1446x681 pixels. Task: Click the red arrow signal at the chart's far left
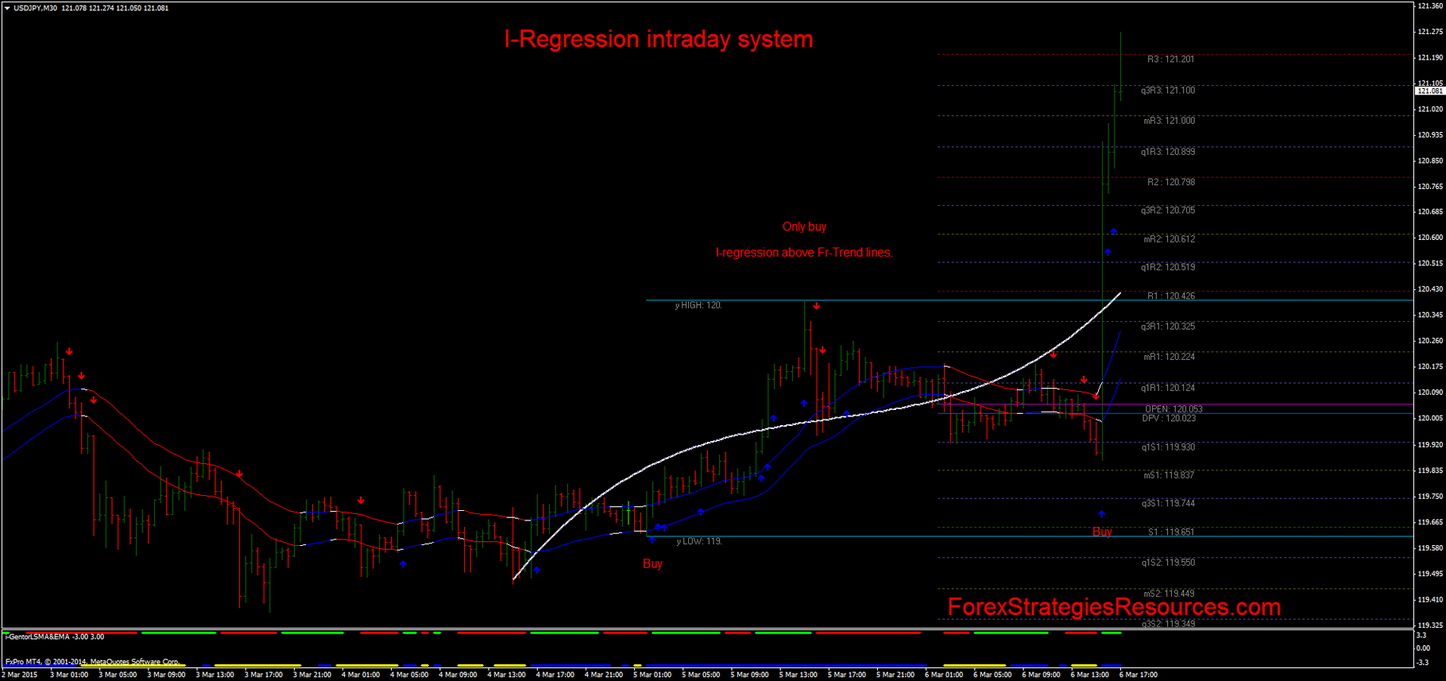[x=69, y=350]
